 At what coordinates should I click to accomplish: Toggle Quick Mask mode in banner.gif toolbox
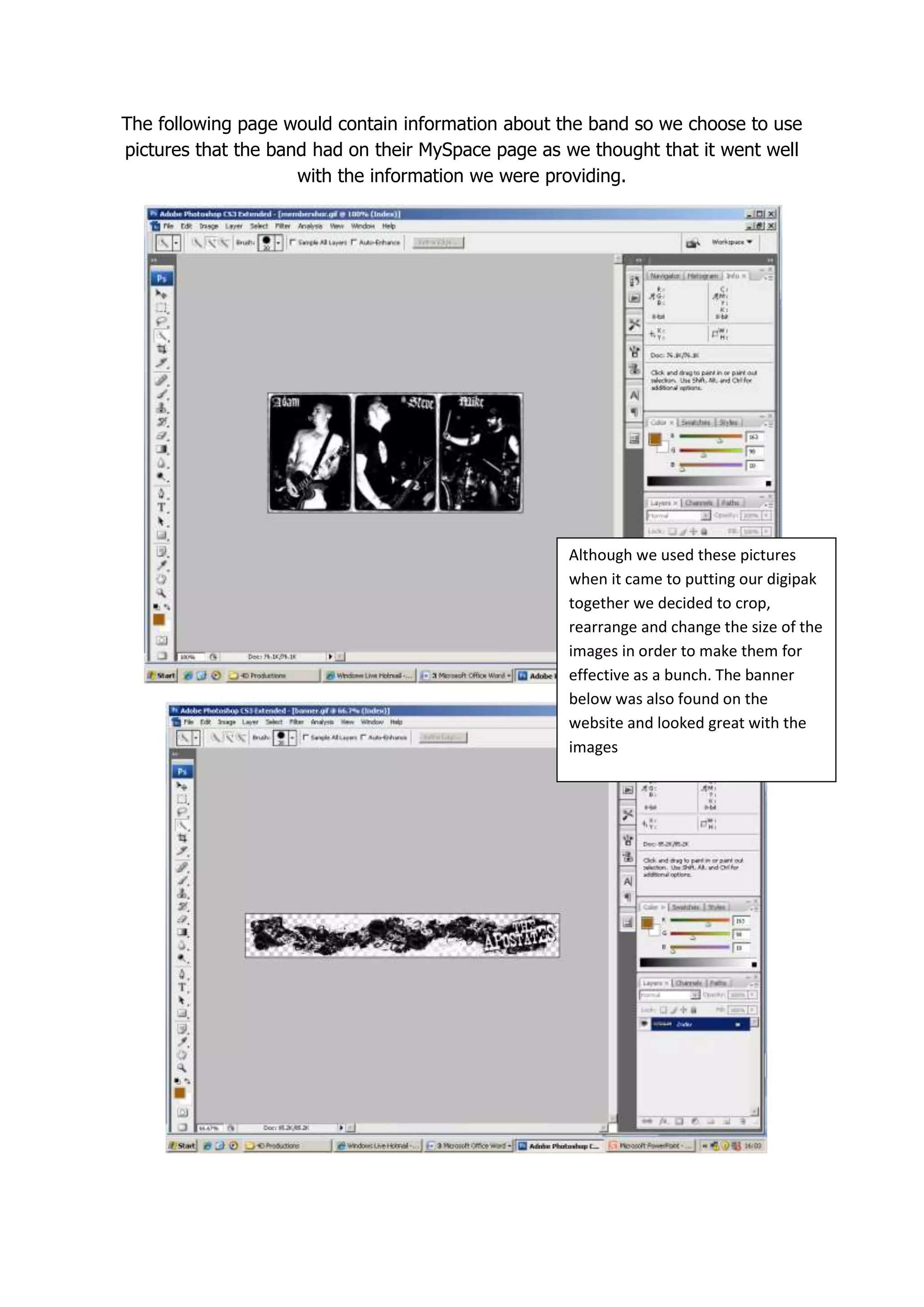(x=182, y=1112)
